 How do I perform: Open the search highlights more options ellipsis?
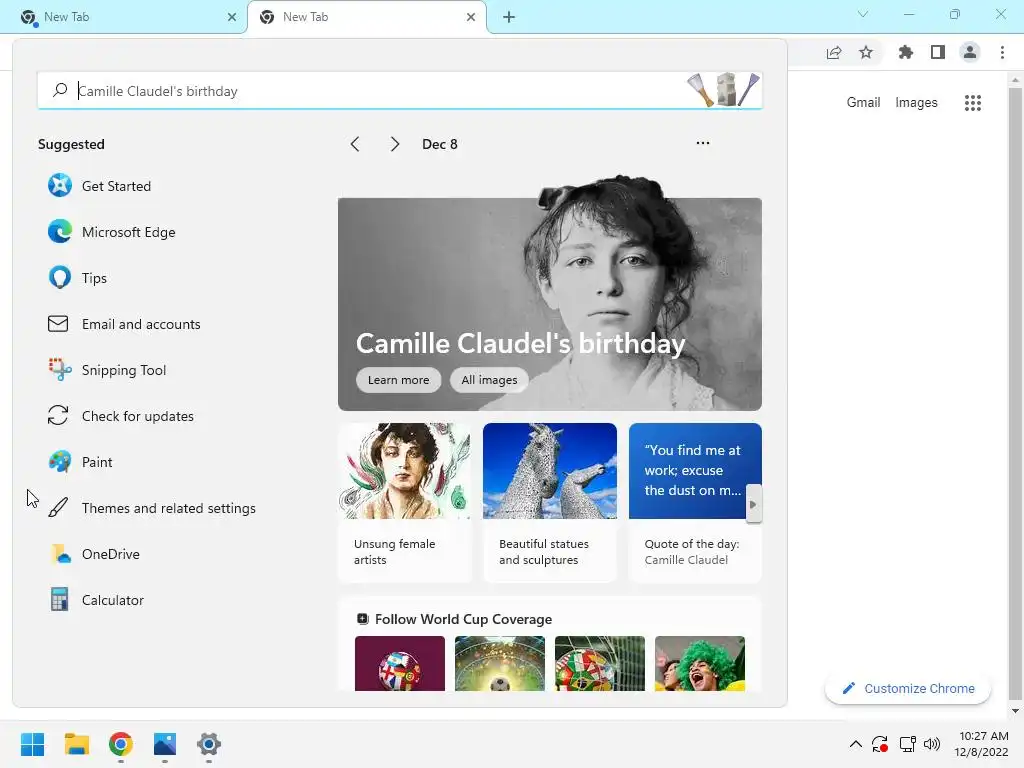point(703,143)
